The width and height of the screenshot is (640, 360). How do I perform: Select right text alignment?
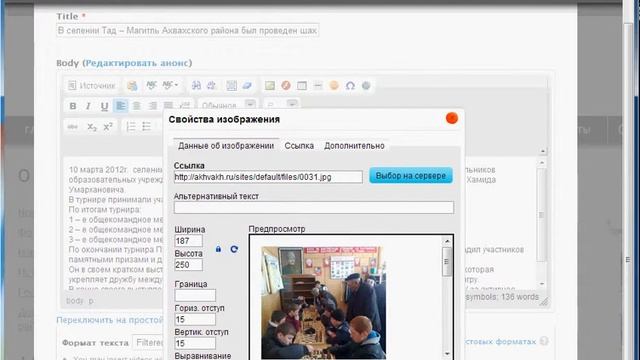point(153,106)
